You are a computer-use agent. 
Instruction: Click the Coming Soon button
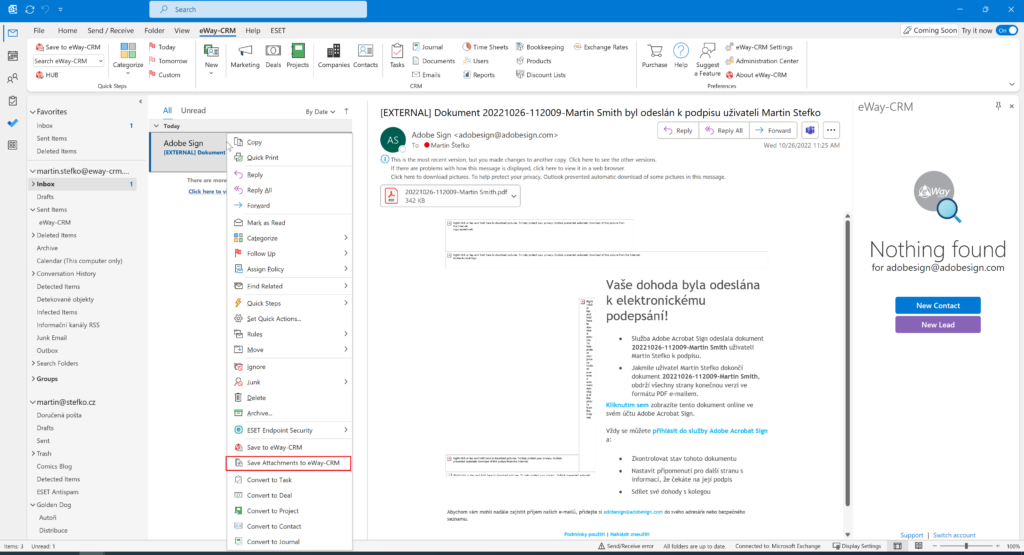click(x=930, y=30)
